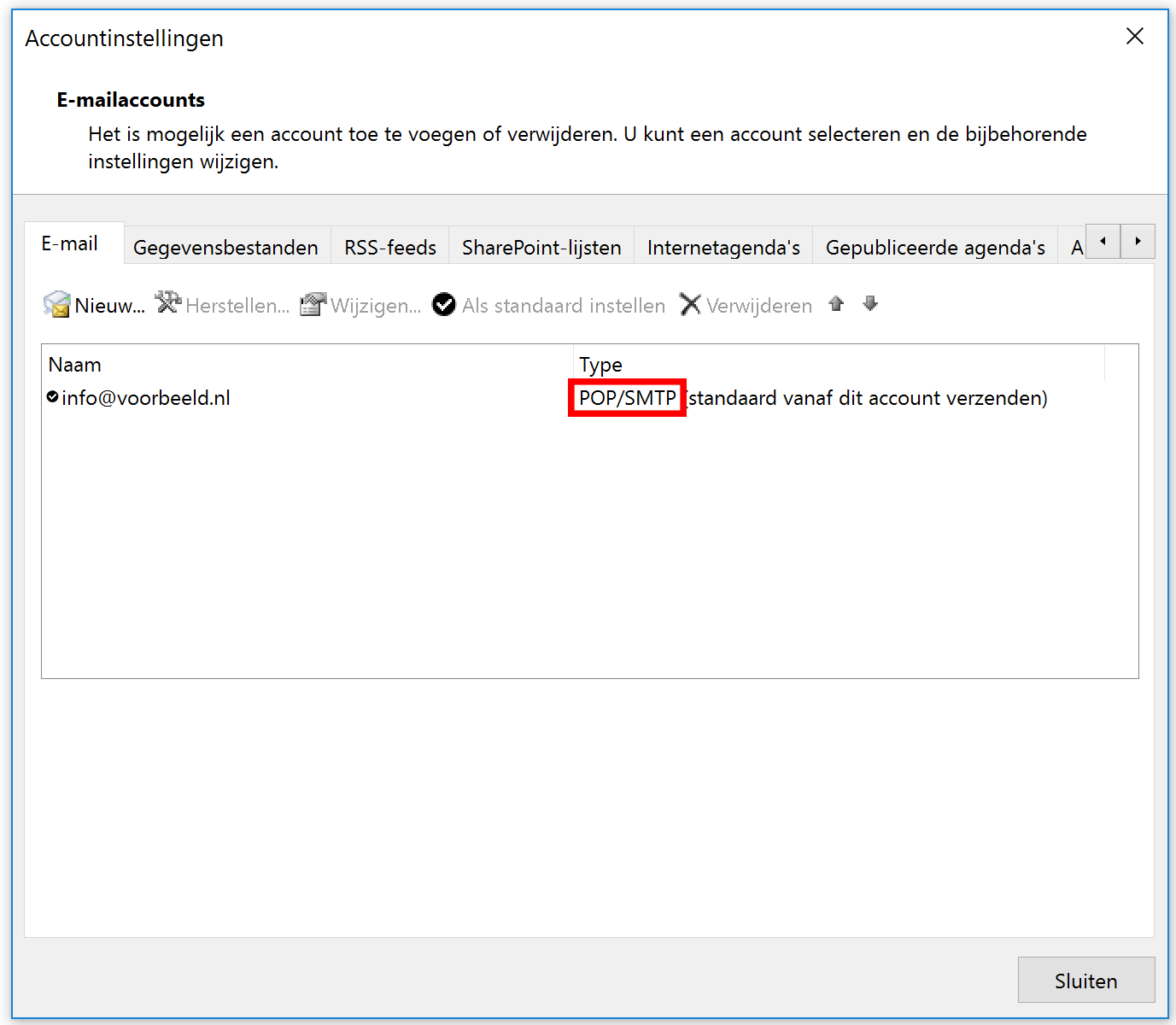Click the Als standaard instellen checkmark icon
This screenshot has height=1025, width=1176.
pyautogui.click(x=444, y=304)
